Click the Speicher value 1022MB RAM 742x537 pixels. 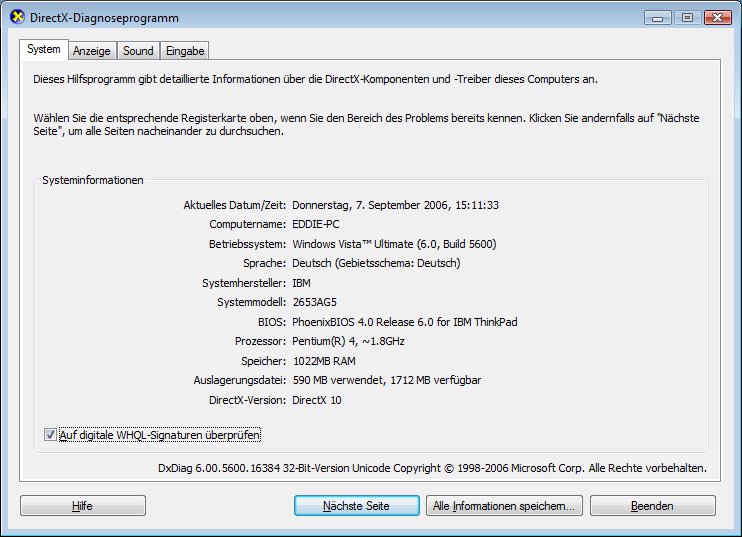[324, 361]
